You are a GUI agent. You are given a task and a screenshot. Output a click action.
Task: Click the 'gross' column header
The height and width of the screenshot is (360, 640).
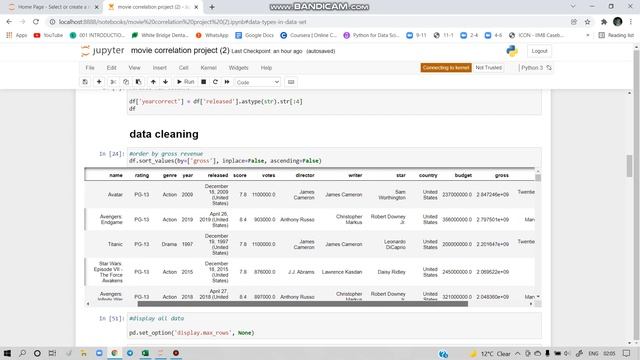point(502,175)
